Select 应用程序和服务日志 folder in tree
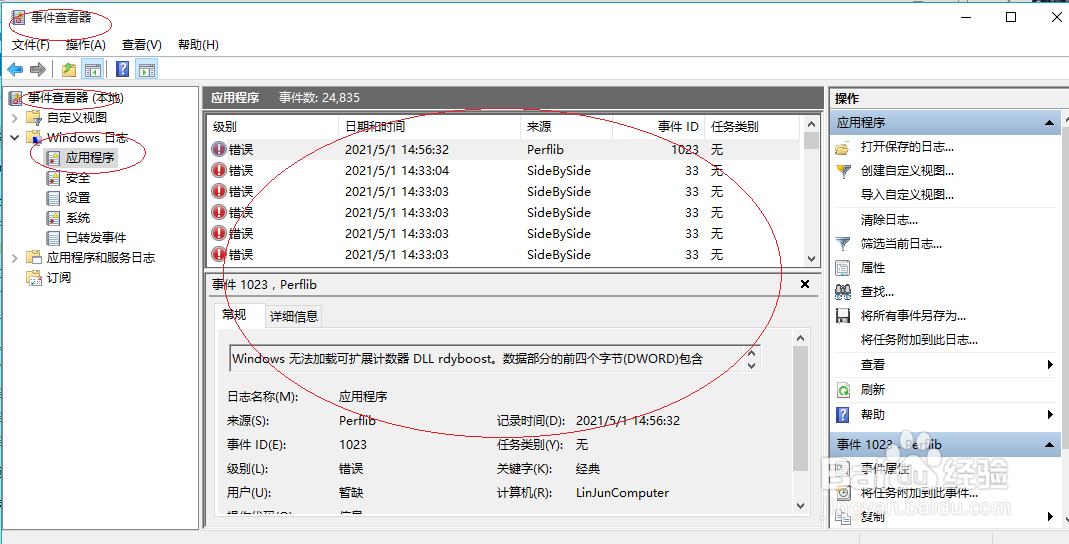Viewport: 1069px width, 544px height. point(100,258)
